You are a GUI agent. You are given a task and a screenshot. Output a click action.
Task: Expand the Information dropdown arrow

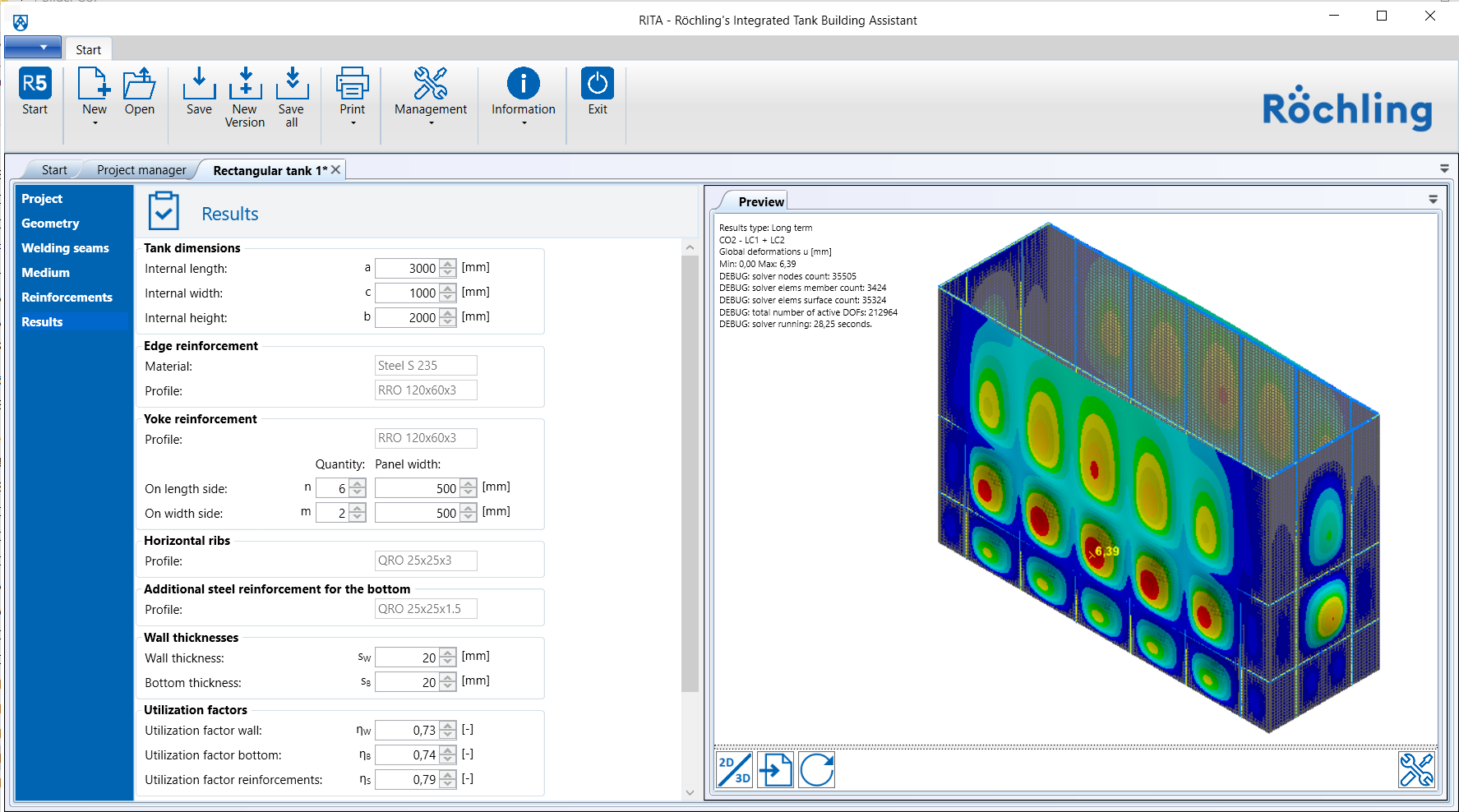[x=524, y=123]
